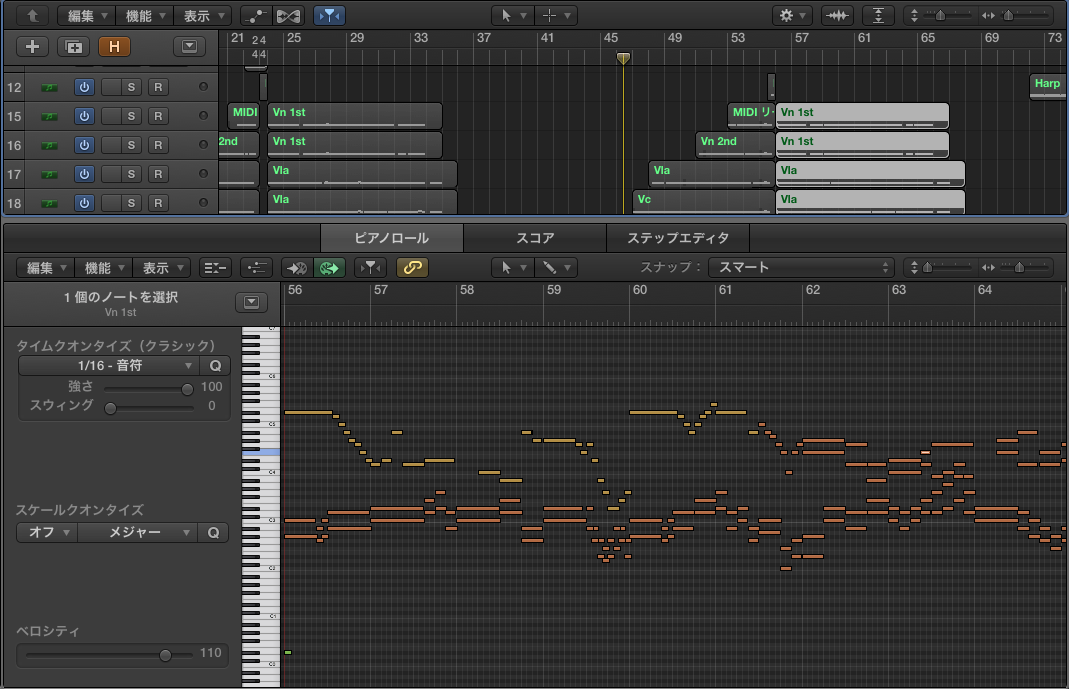1069x689 pixels.
Task: Adjust piano roll horizontal zoom slider
Action: coord(1019,268)
